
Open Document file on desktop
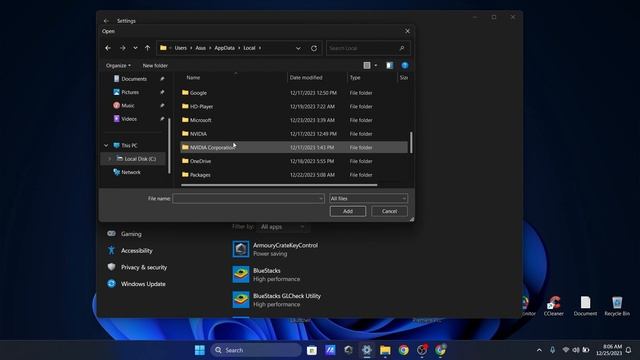[x=585, y=306]
